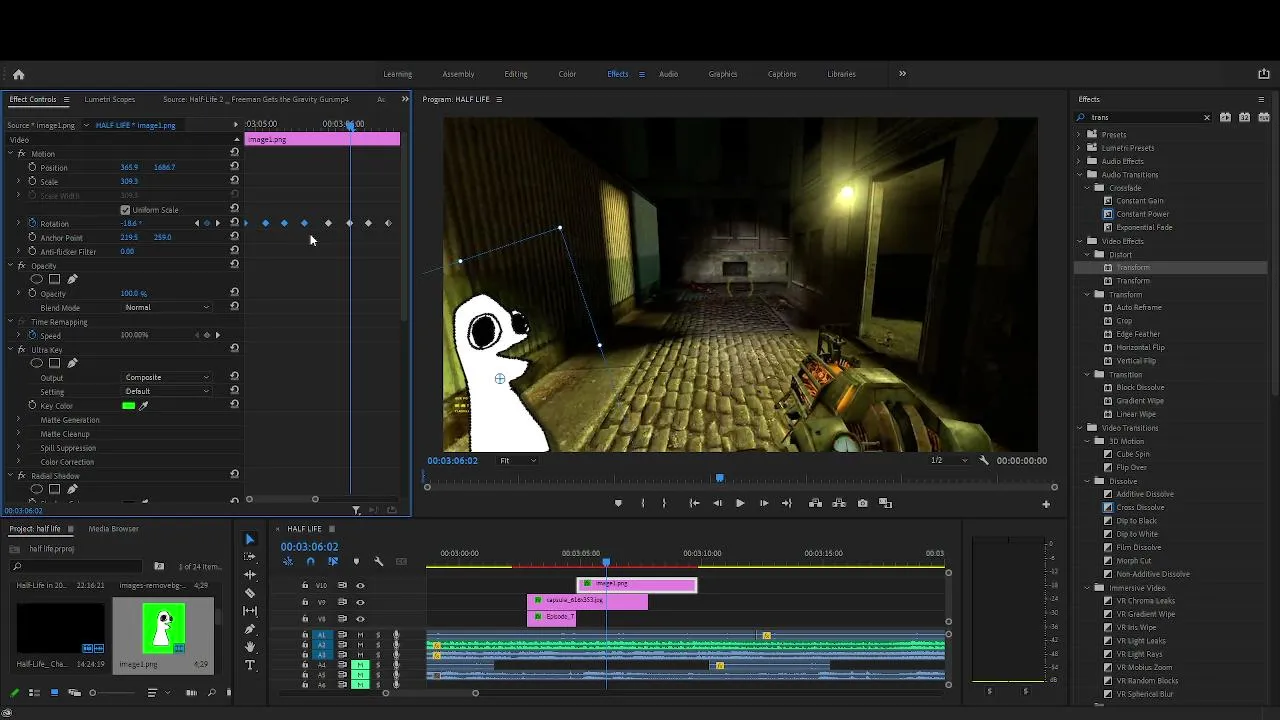Toggle the Motion fx effect on or off
Image resolution: width=1280 pixels, height=720 pixels.
pyautogui.click(x=22, y=154)
